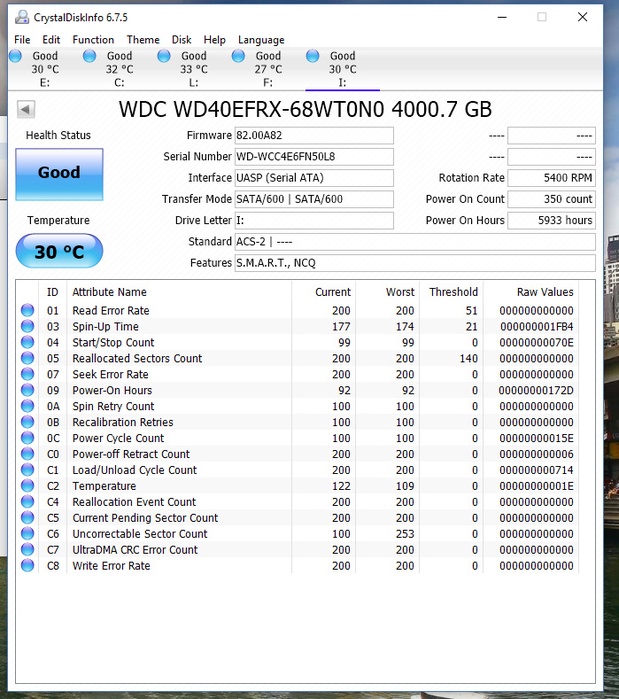This screenshot has height=699, width=619.
Task: Click the Good health status button
Action: point(59,174)
